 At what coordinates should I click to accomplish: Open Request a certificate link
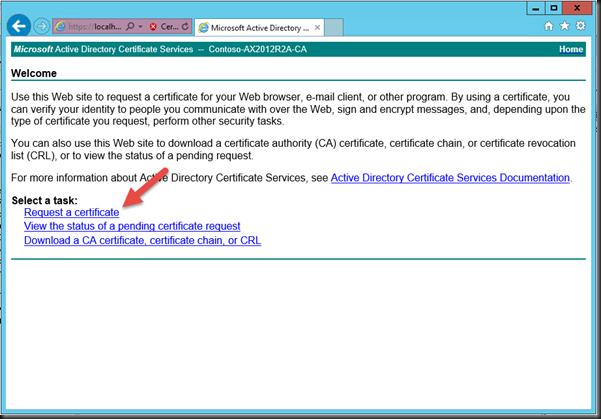[x=72, y=212]
